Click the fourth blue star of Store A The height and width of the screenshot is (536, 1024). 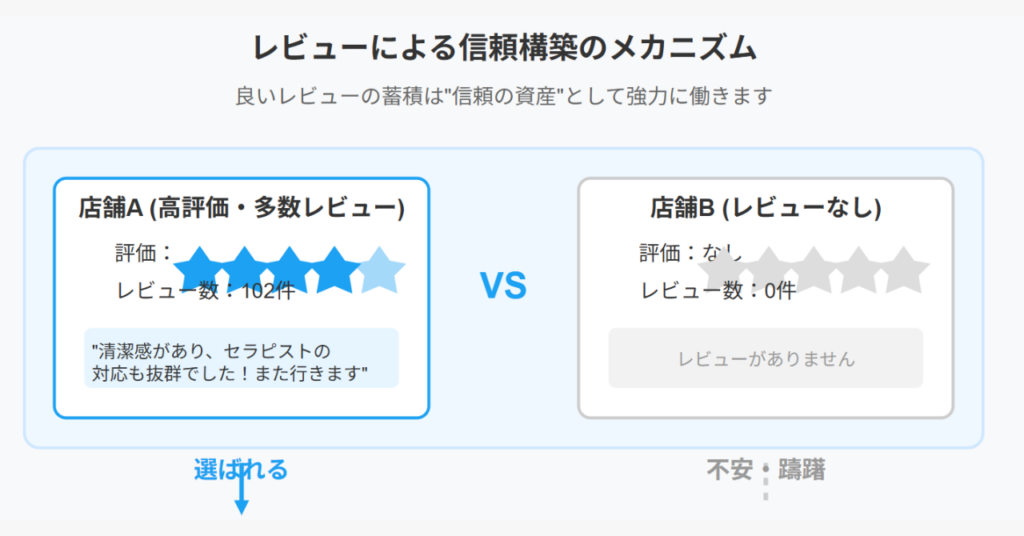[334, 270]
